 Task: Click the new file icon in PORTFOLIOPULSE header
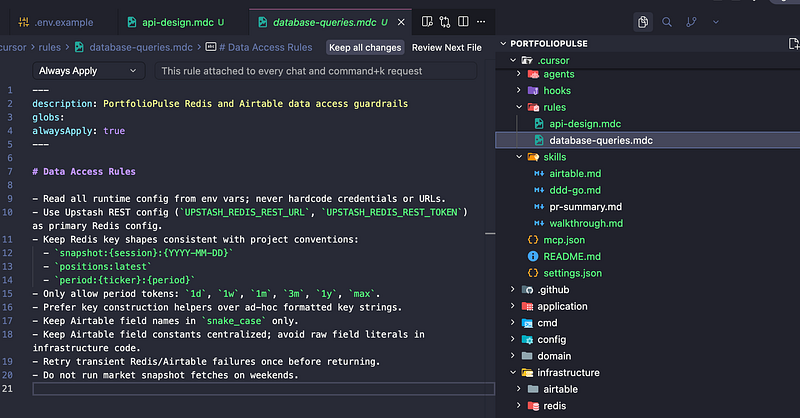[x=794, y=43]
